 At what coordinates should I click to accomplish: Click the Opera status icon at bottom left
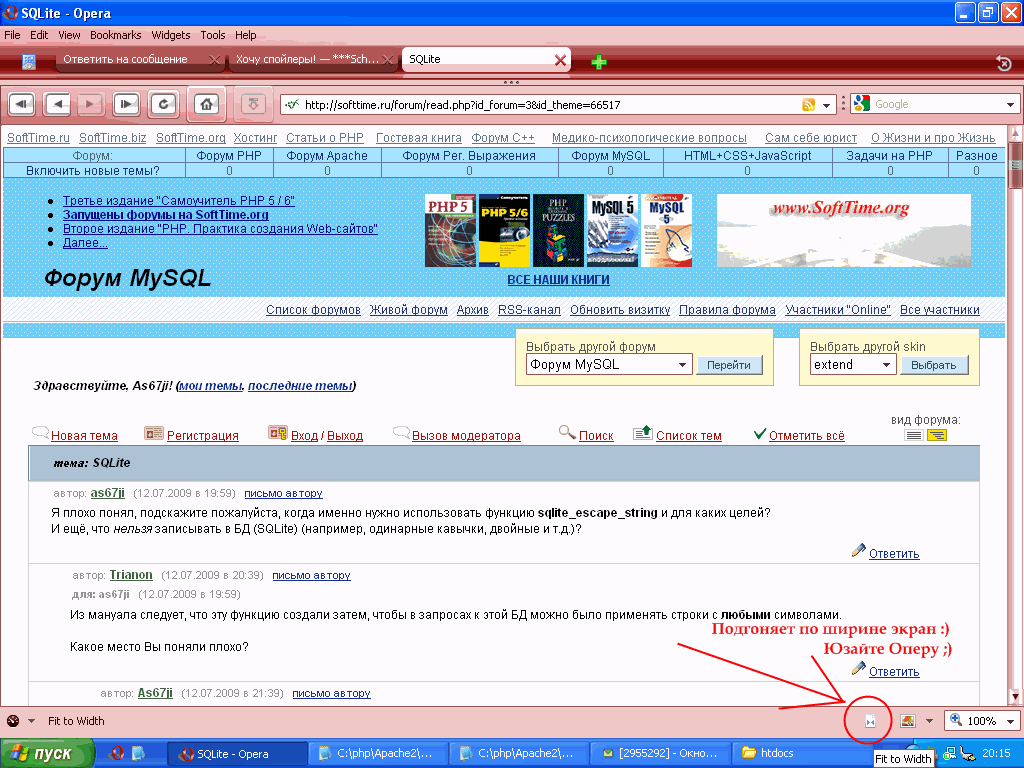[x=13, y=721]
